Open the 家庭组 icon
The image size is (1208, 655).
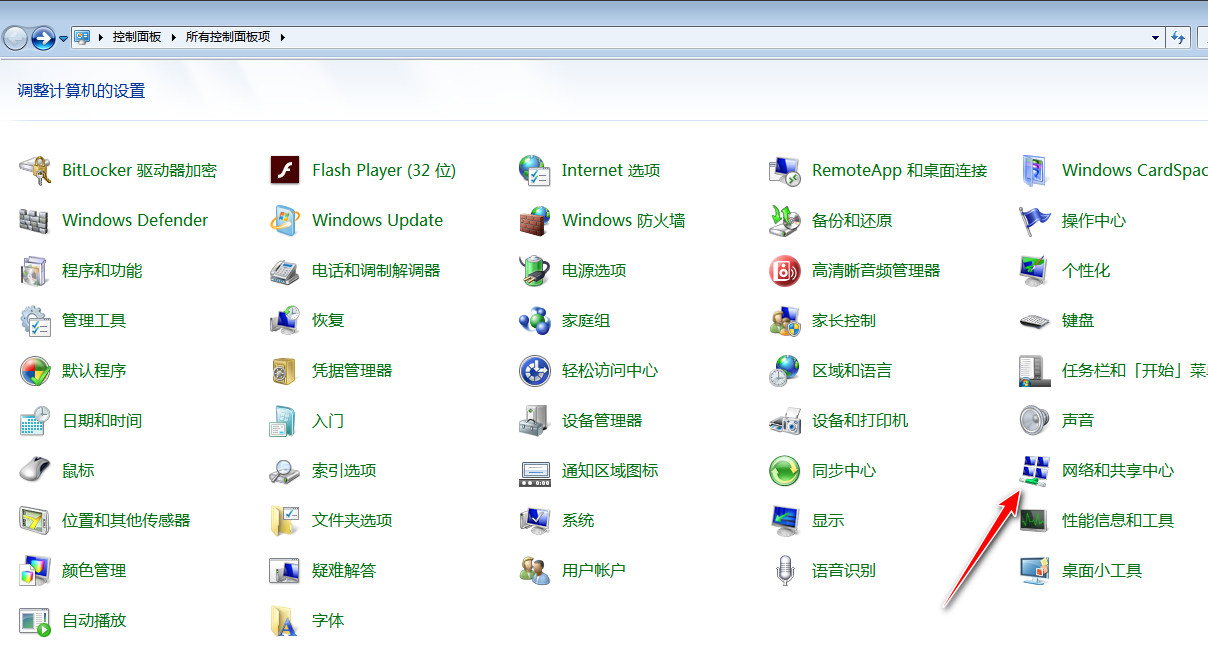coord(535,321)
